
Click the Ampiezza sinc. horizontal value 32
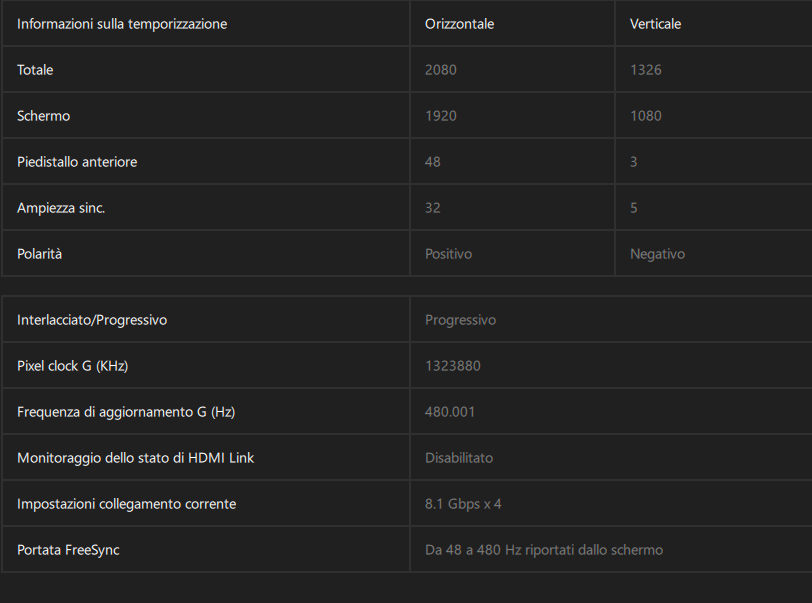coord(432,208)
